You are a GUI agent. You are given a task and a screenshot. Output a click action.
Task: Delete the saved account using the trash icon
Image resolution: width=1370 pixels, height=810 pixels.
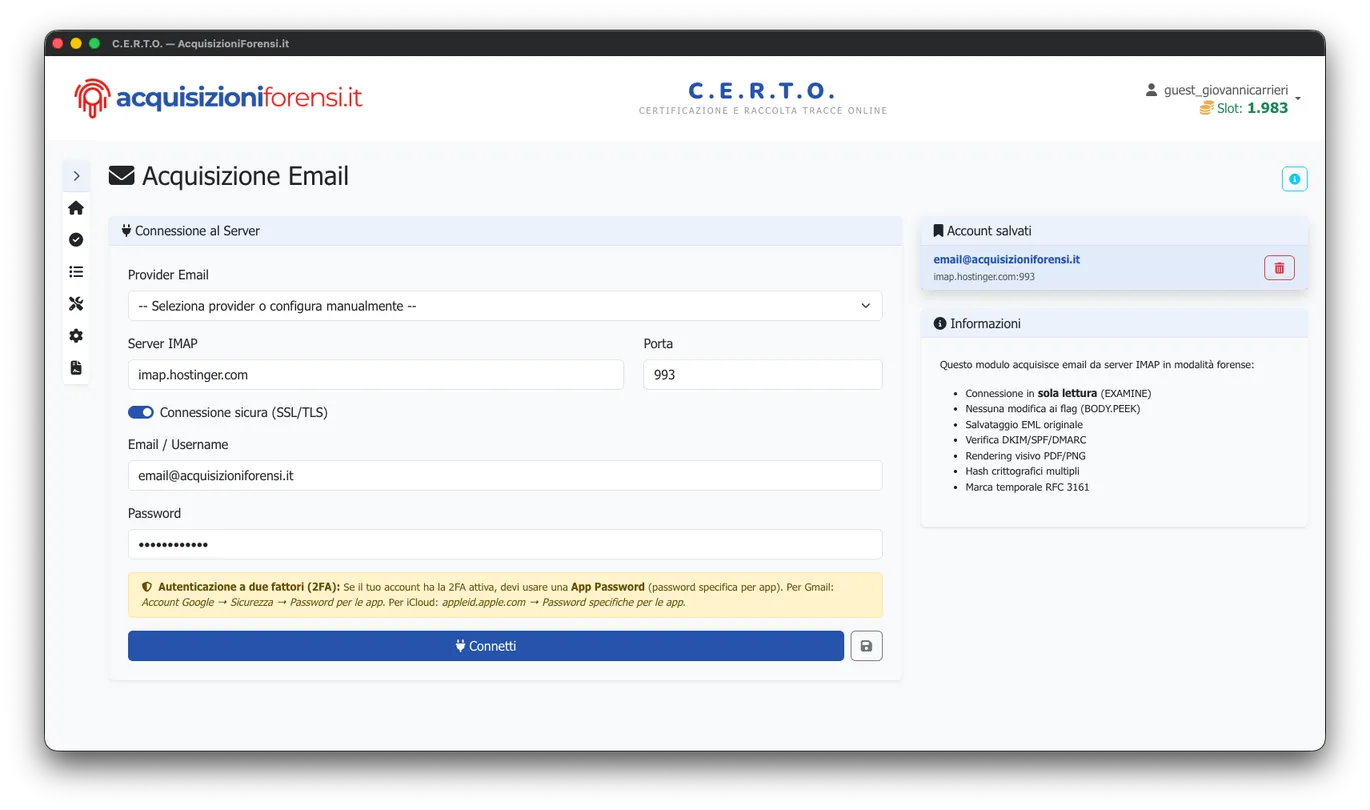(1278, 267)
